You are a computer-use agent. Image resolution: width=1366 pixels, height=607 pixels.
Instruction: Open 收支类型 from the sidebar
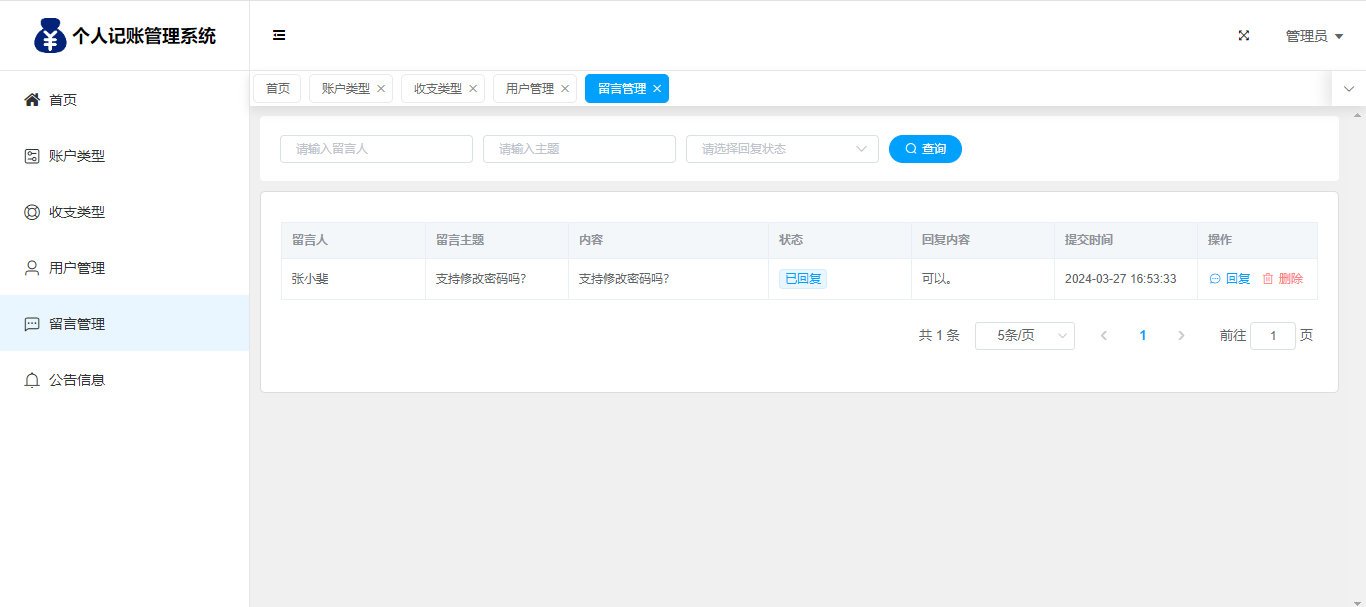(77, 212)
